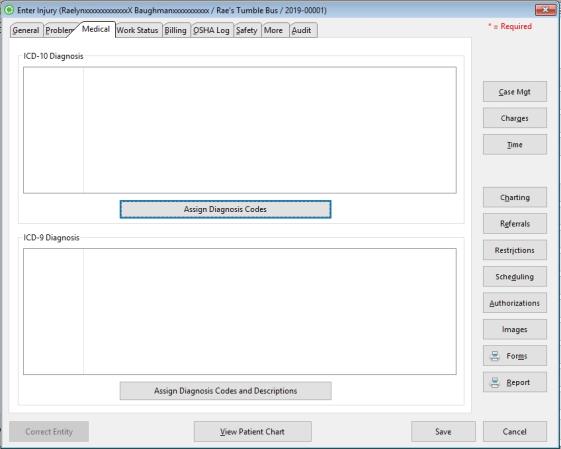Open the Safety tab

click(247, 30)
